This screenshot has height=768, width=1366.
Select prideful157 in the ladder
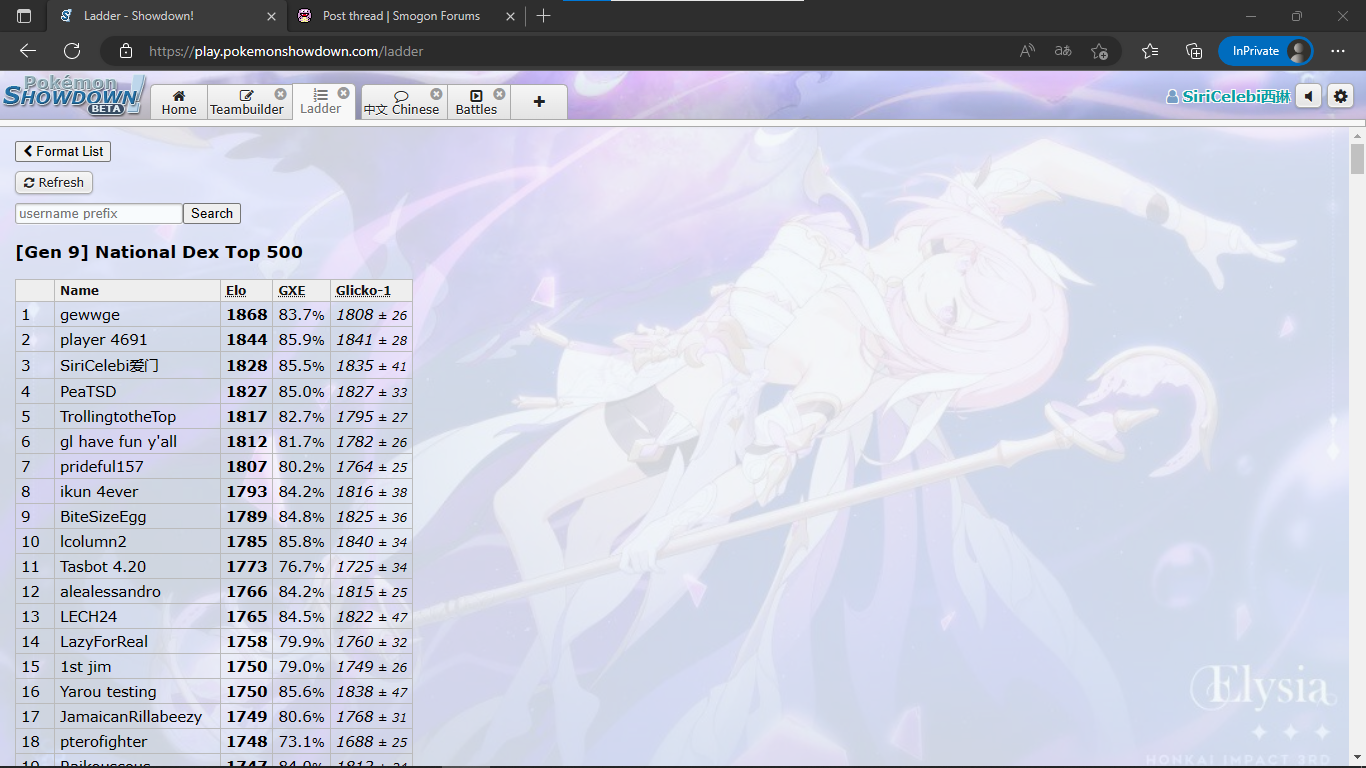tap(102, 466)
